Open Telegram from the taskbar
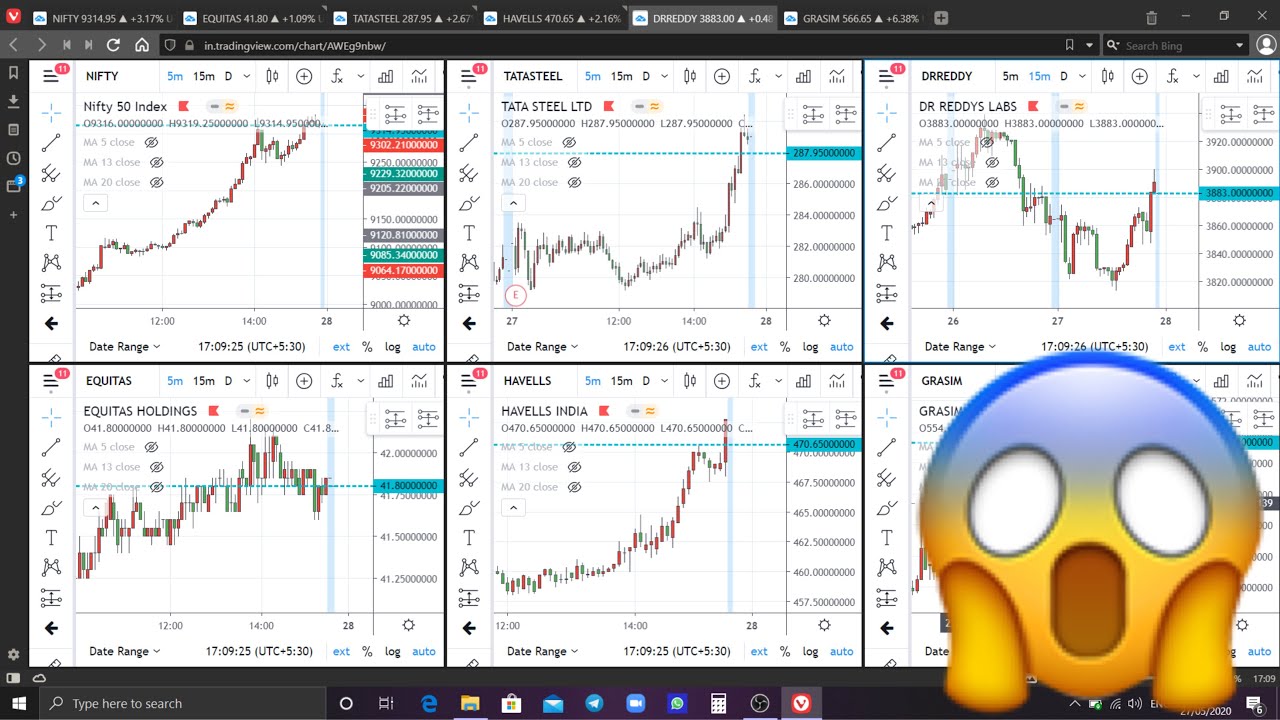The width and height of the screenshot is (1280, 720). [x=594, y=703]
